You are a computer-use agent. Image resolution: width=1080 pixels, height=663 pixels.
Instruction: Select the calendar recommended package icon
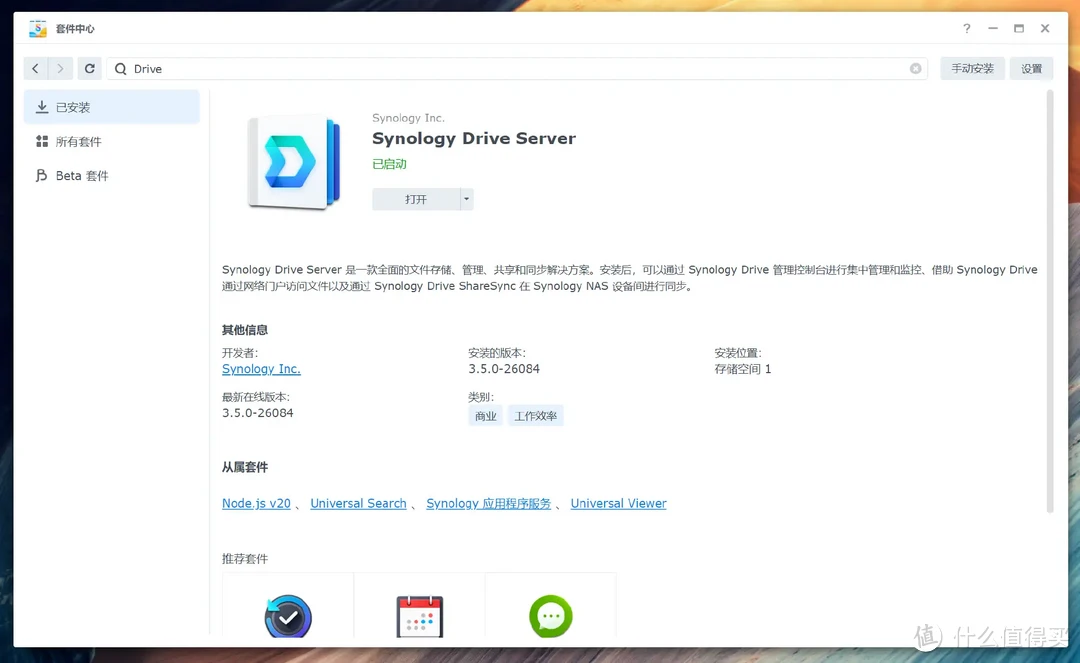419,617
